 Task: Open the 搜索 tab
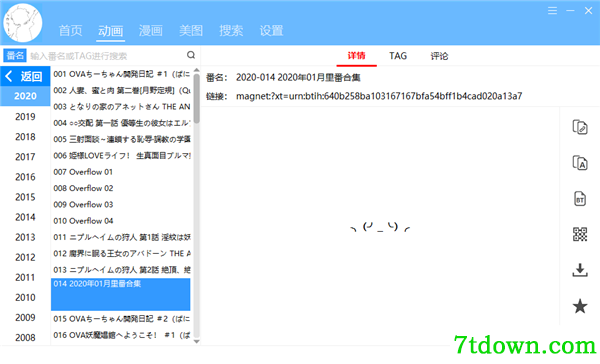tap(231, 31)
